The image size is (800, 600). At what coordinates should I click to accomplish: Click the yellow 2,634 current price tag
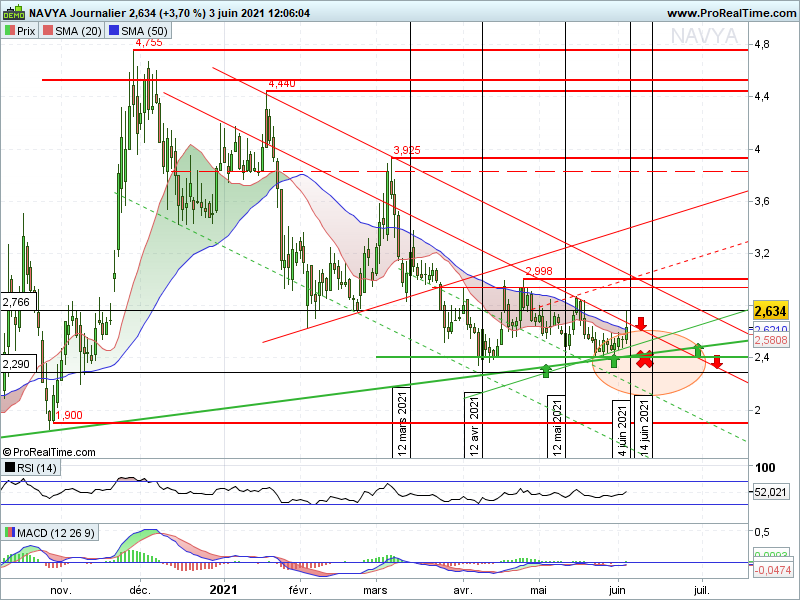point(770,311)
